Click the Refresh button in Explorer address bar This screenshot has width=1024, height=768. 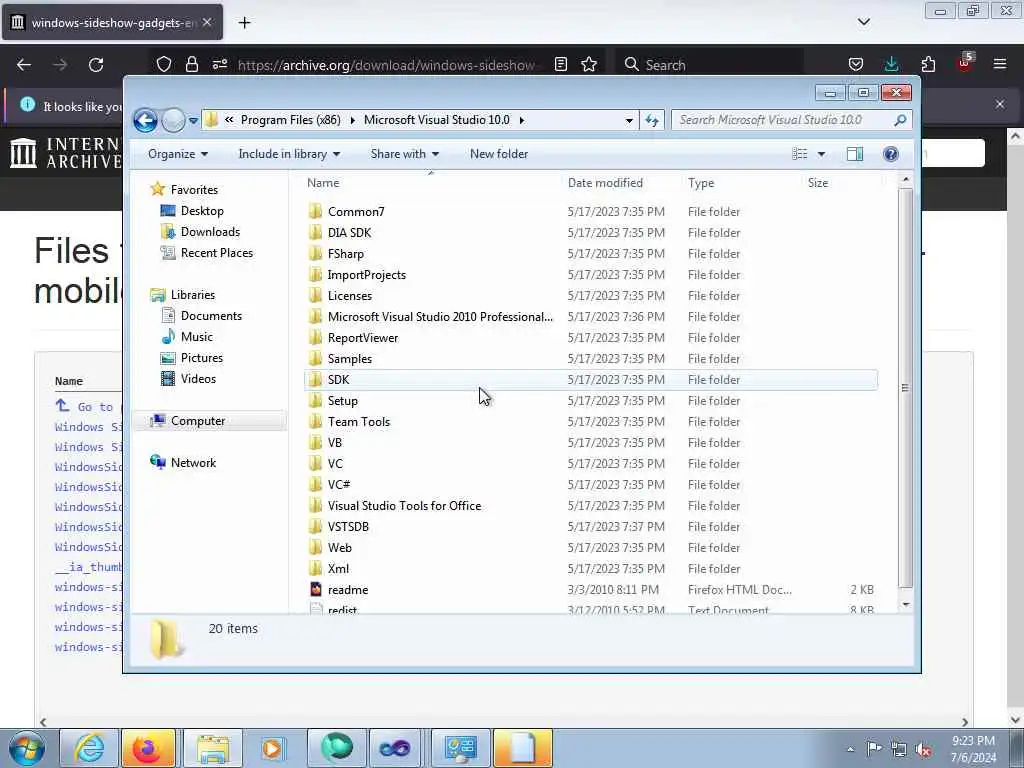652,120
